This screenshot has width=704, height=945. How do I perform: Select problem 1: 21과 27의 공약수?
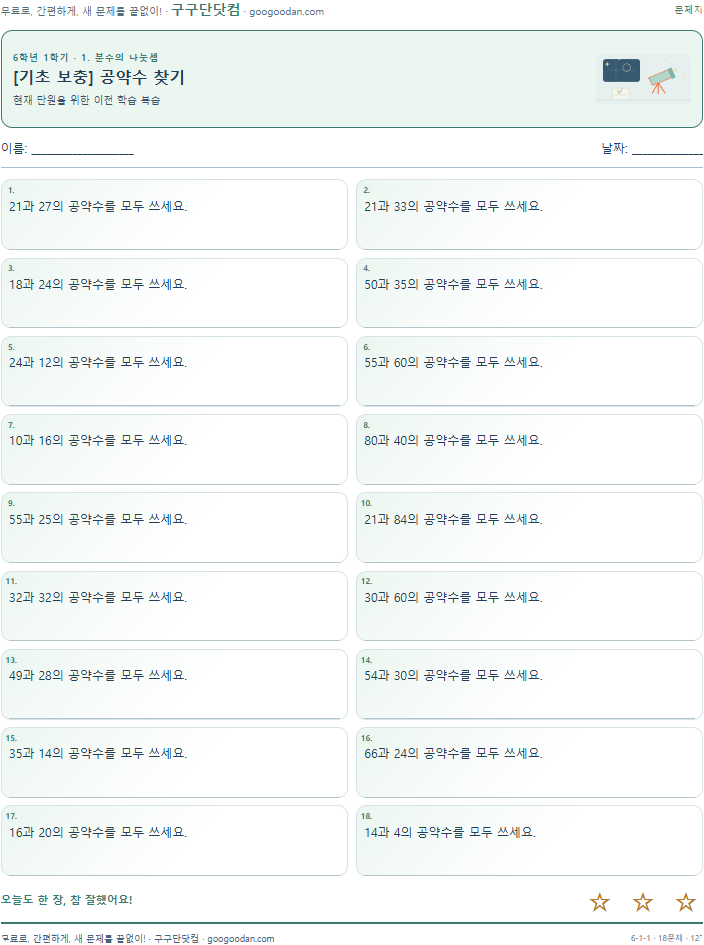click(174, 215)
